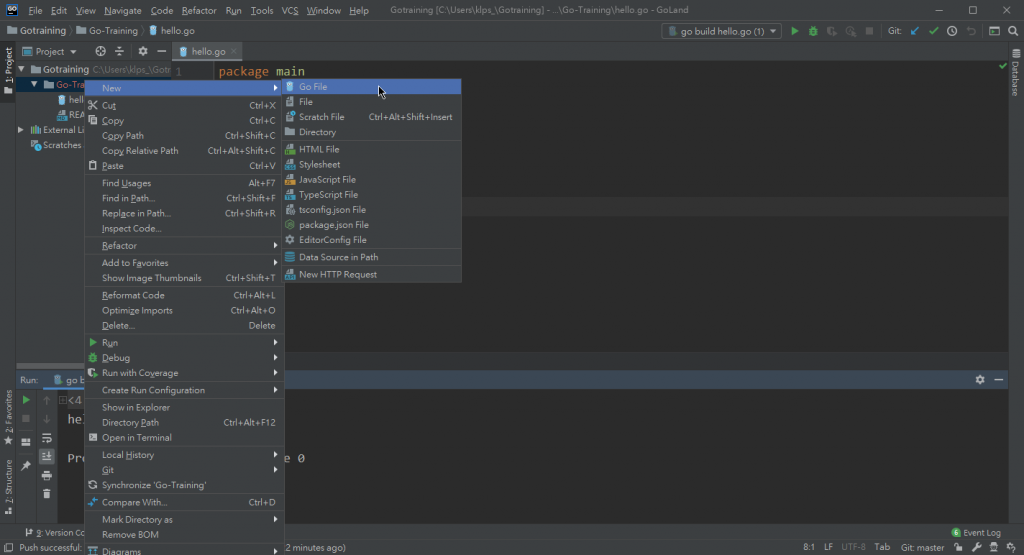The image size is (1024, 555).
Task: Choose Reformat Code
Action: (184, 295)
